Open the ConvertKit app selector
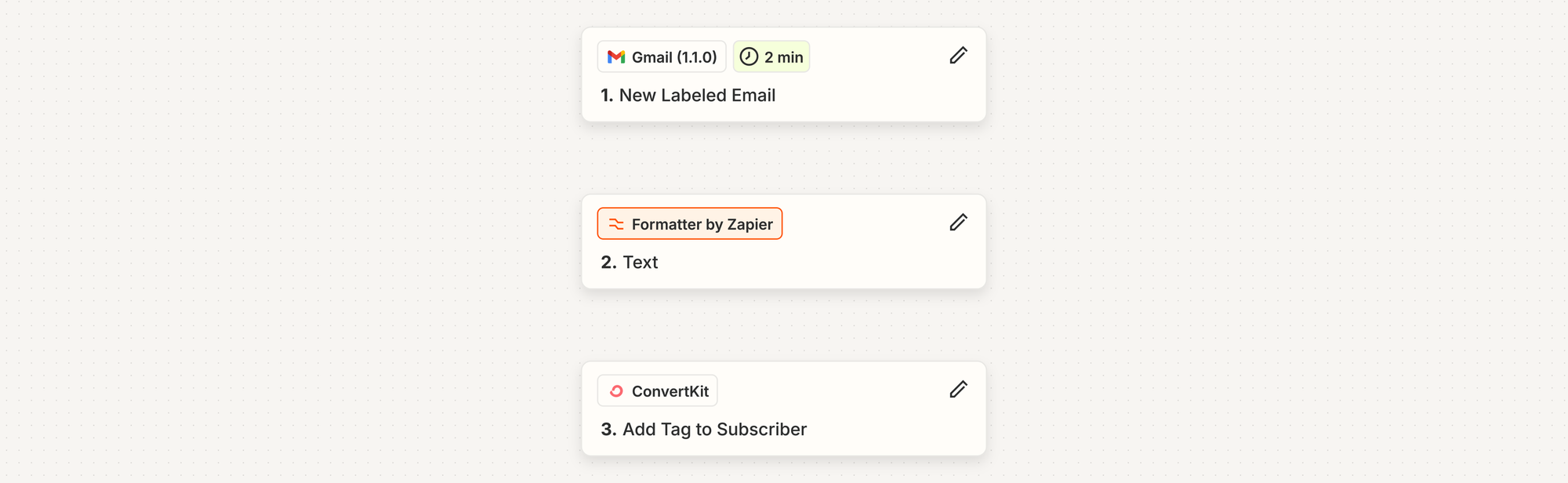Screen dimensions: 1568x483 point(657,390)
